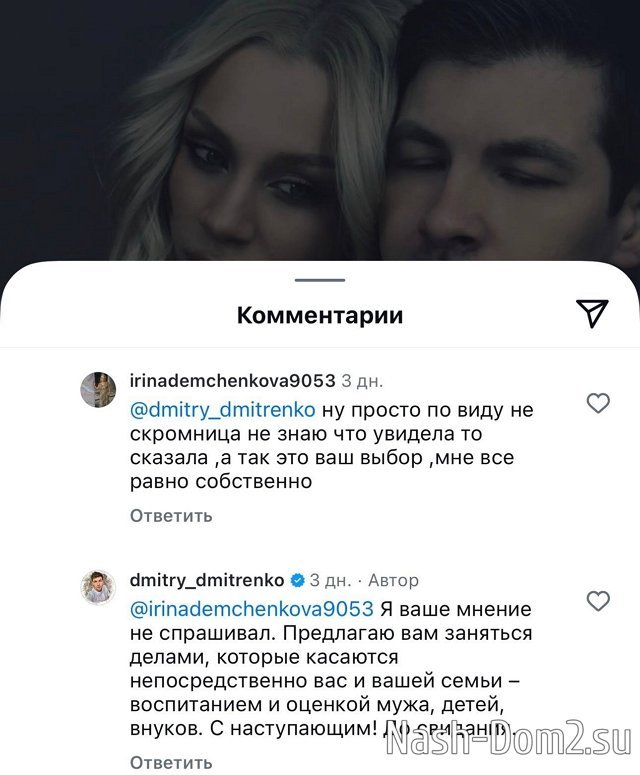Open username irinademchenkova9053 above the first comment
This screenshot has width=640, height=775.
tap(233, 381)
